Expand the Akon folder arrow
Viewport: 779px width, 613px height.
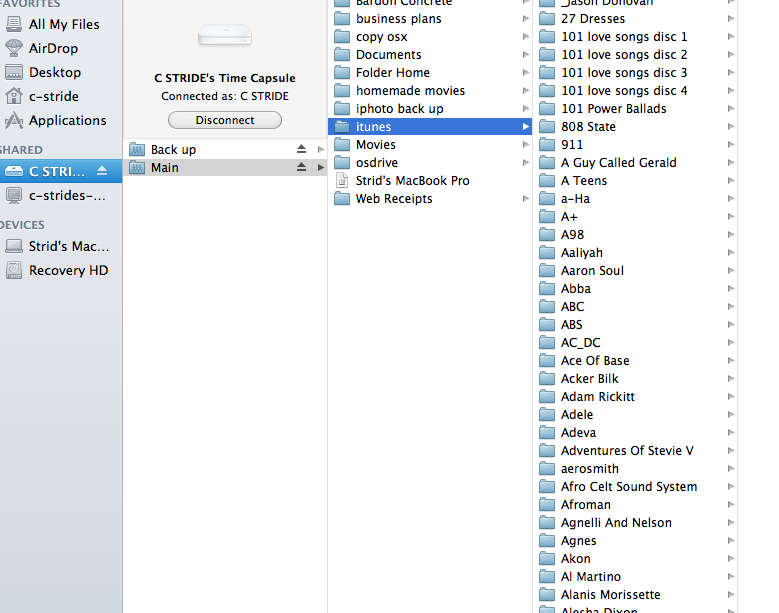pos(730,559)
